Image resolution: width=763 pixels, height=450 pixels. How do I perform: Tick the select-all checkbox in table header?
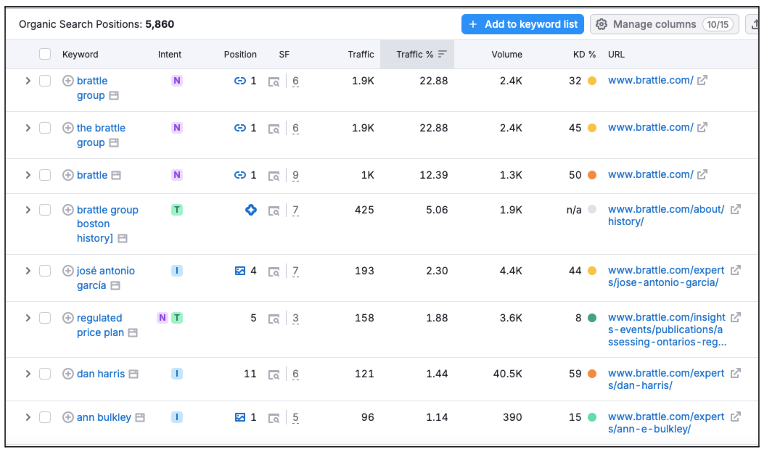45,54
